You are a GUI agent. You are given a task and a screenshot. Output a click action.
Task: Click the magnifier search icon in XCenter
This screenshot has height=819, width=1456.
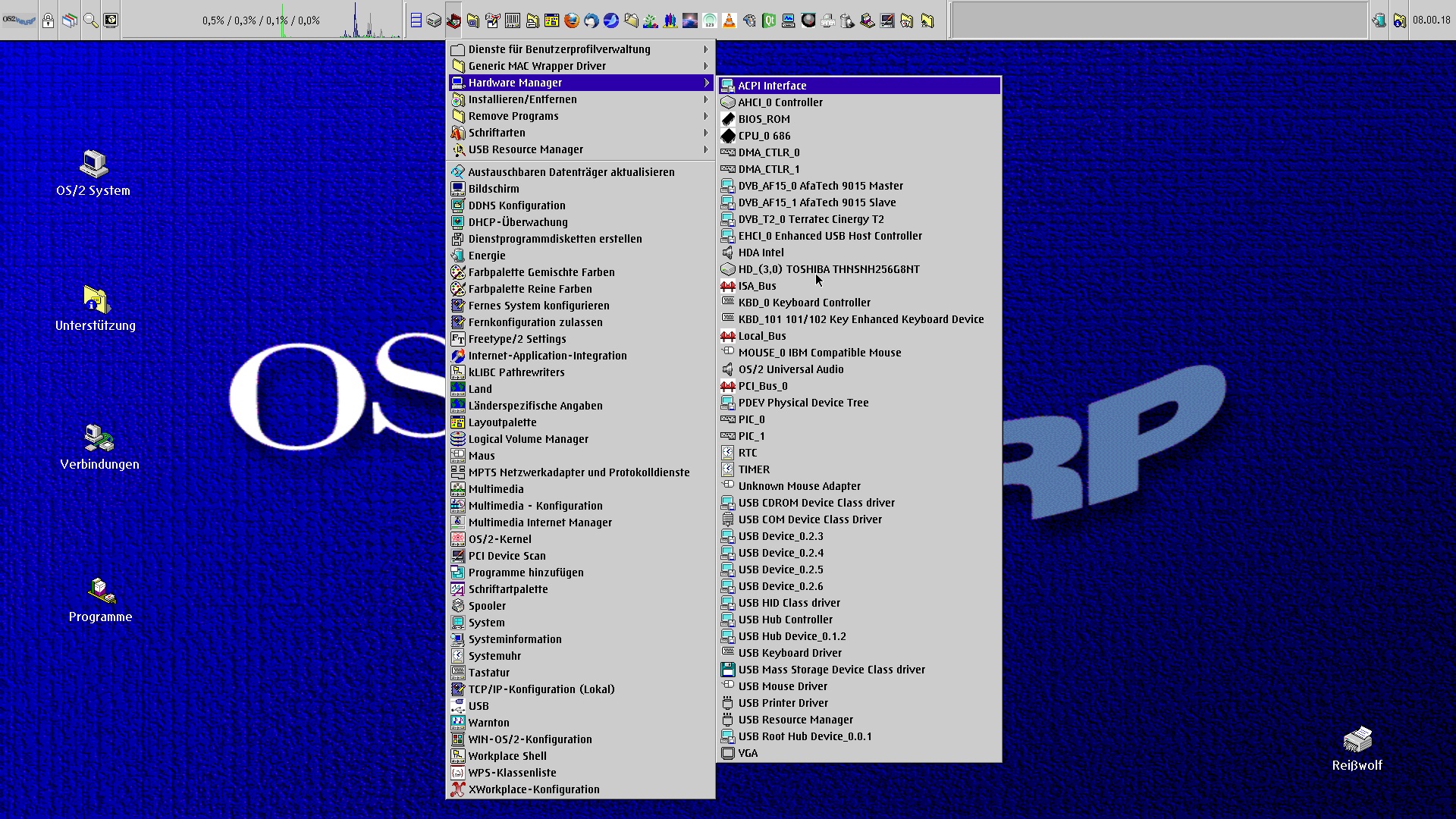tap(91, 20)
